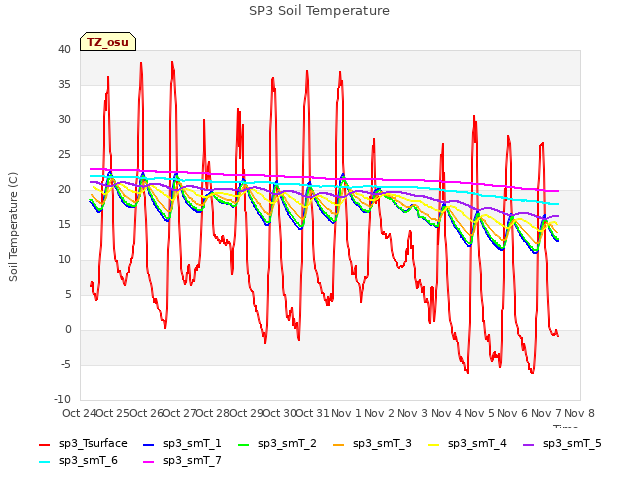Click the 25 y-axis tick label
Viewport: 640px width, 480px height.
(64, 155)
